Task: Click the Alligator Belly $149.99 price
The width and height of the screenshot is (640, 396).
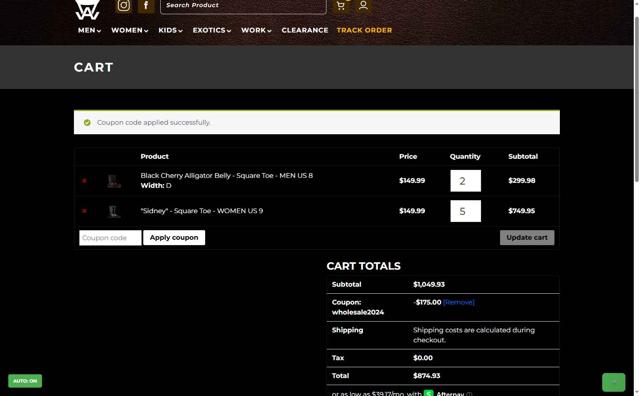Action: tap(412, 180)
